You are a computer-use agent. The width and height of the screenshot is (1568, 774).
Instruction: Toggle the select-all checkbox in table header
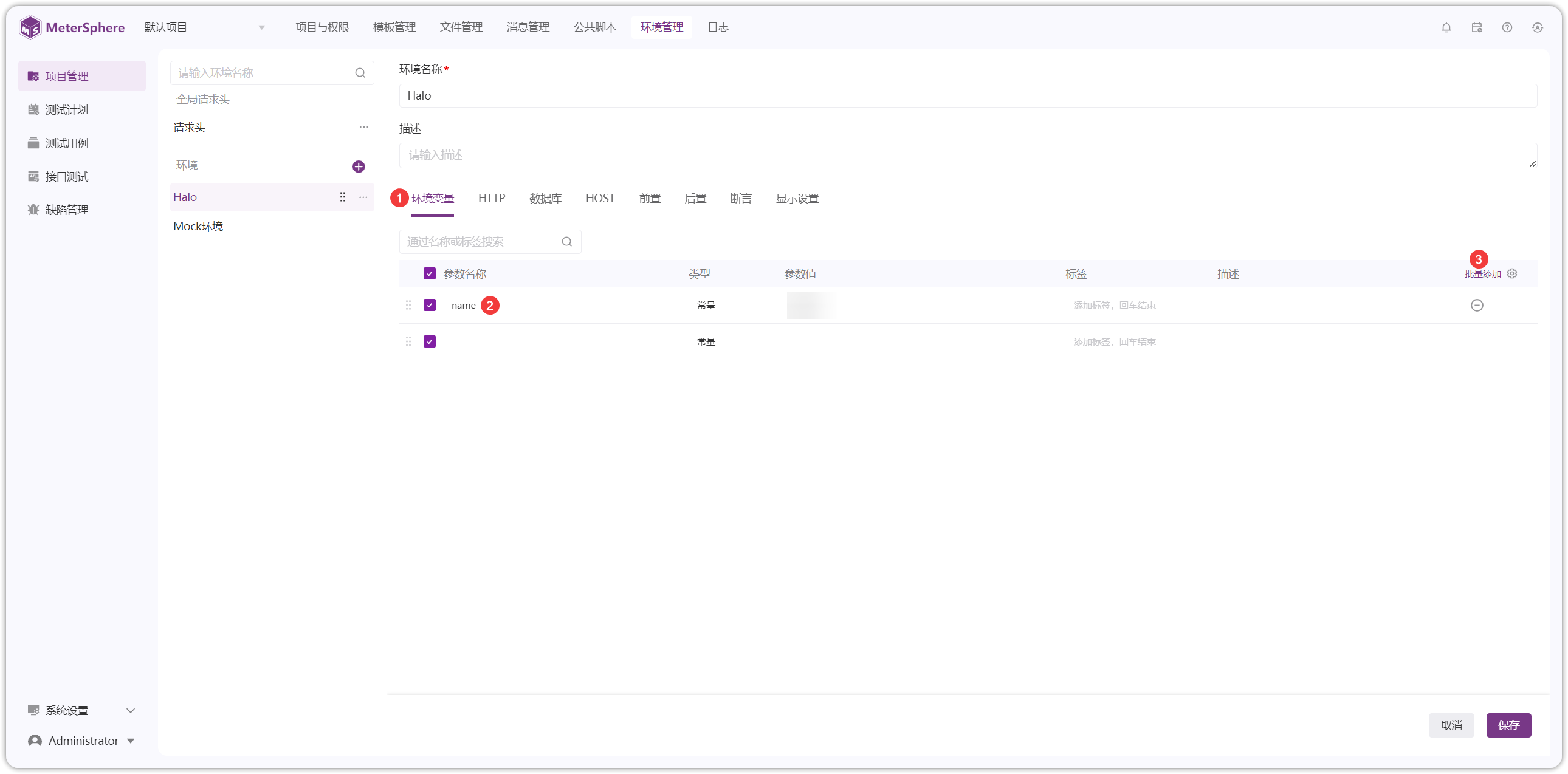pyautogui.click(x=430, y=274)
